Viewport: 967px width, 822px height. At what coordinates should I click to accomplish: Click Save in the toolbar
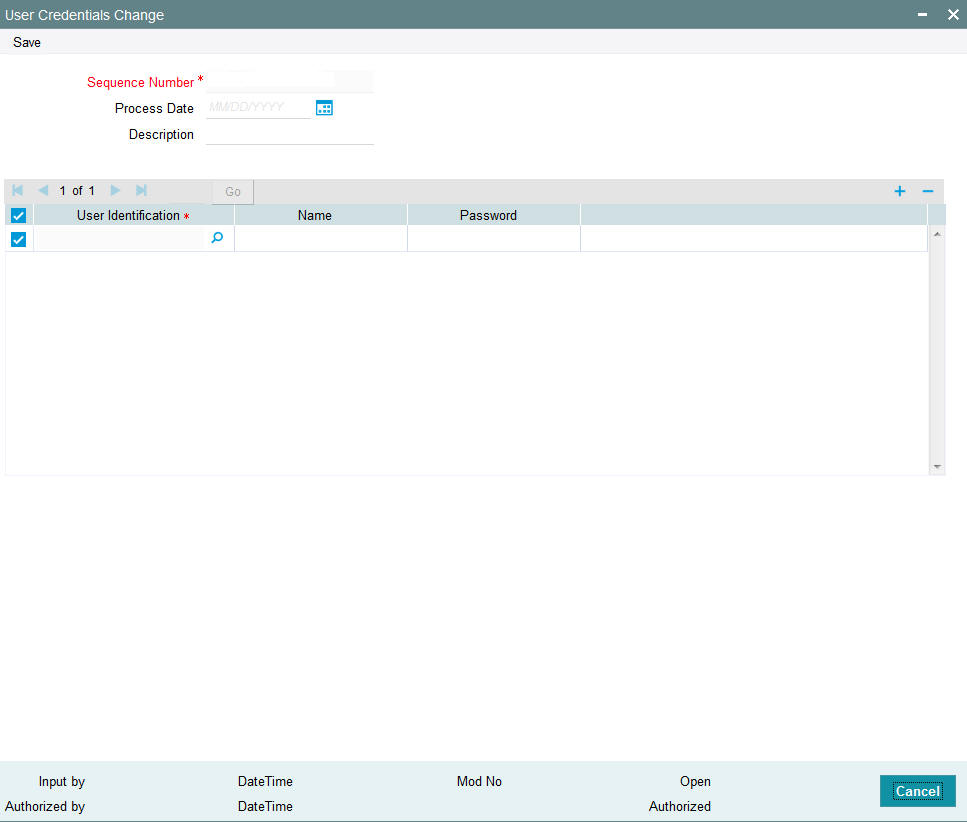[27, 43]
